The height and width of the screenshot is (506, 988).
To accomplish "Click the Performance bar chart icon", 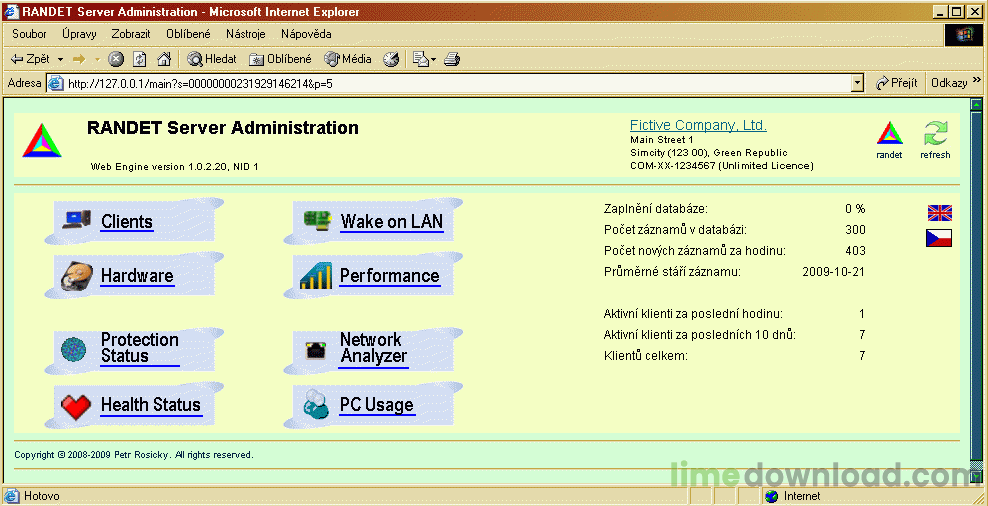I will 316,276.
